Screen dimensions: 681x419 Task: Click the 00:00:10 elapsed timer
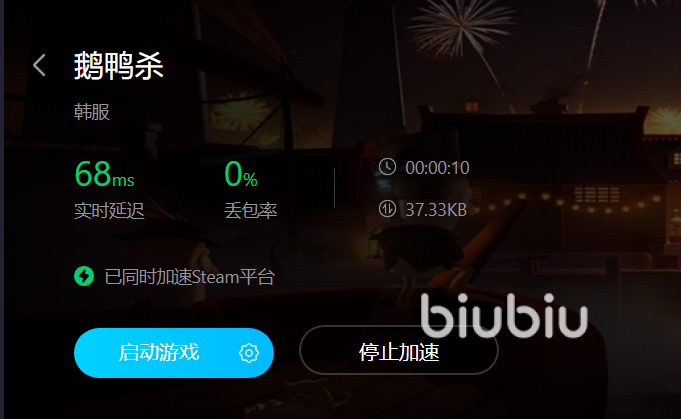coord(437,168)
